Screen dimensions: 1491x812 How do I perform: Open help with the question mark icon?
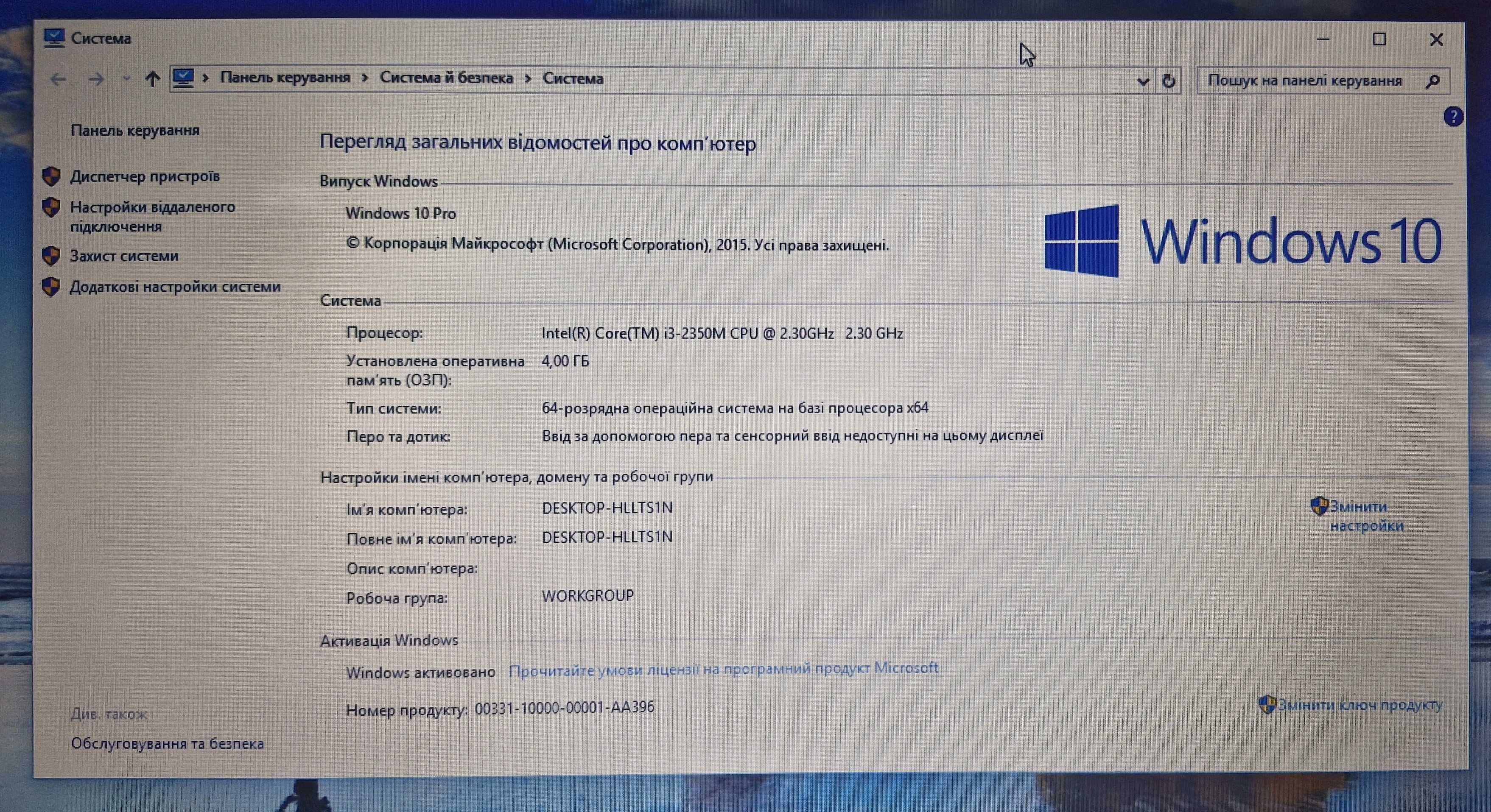point(1453,116)
